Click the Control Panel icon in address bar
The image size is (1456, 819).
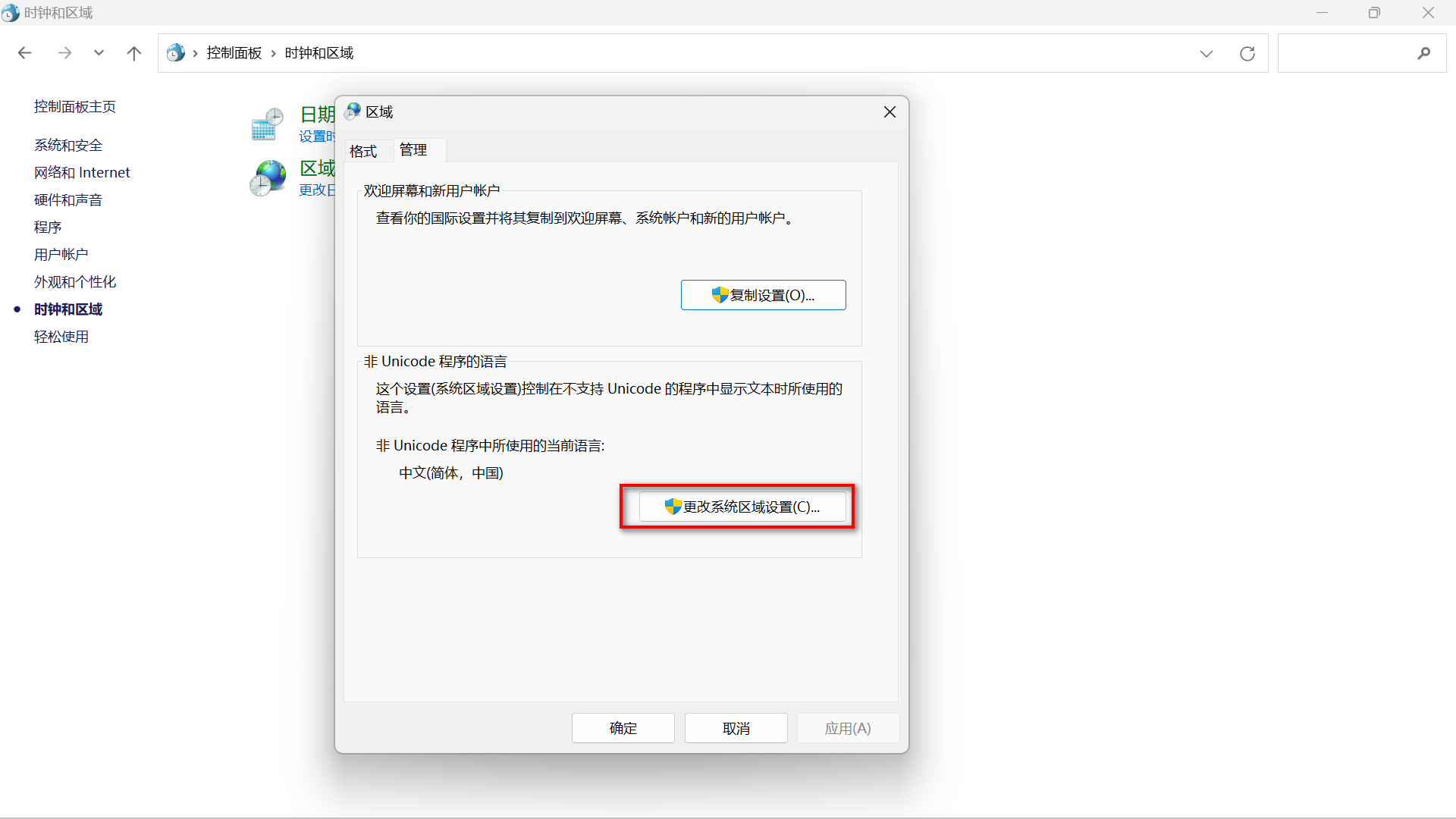[176, 53]
